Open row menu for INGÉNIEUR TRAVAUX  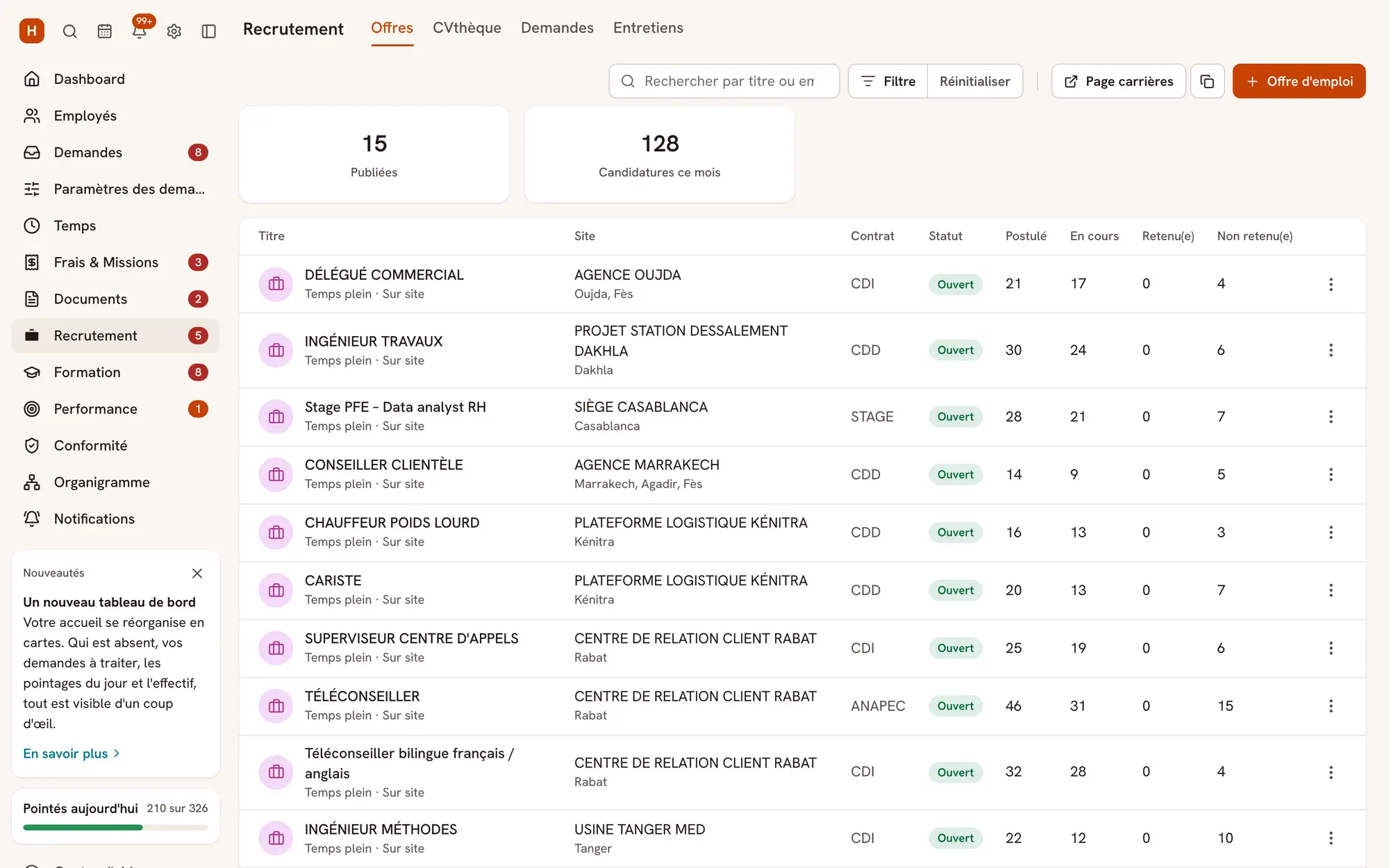(1331, 350)
